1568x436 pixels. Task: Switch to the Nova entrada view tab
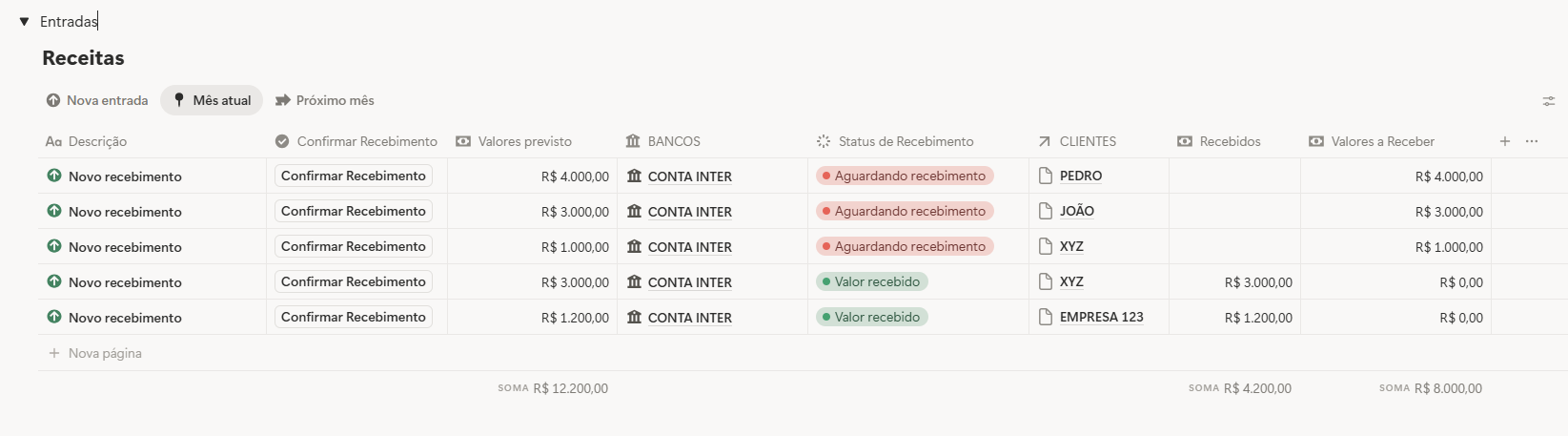point(97,100)
